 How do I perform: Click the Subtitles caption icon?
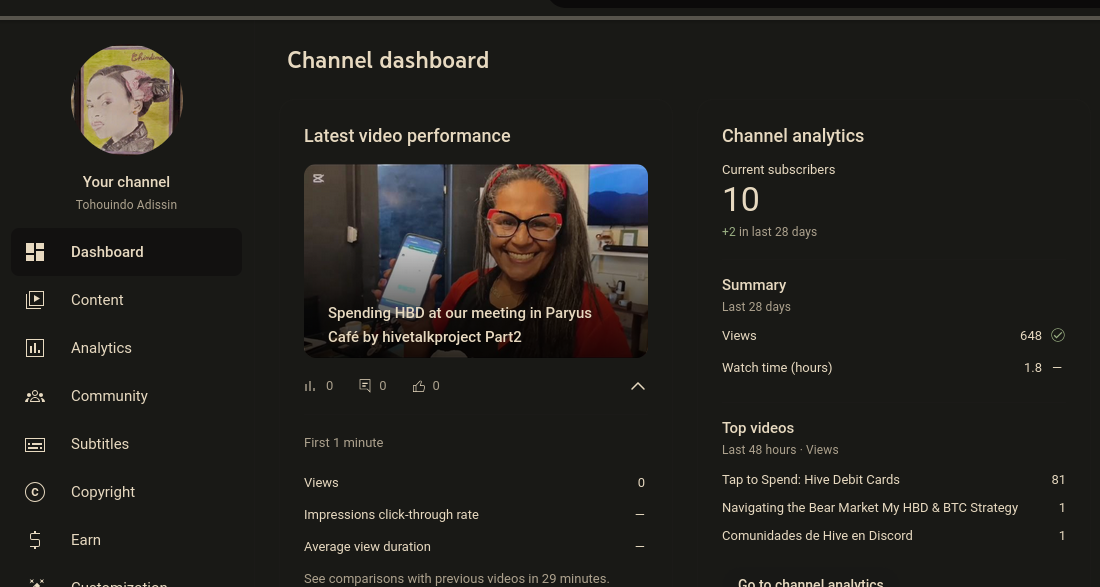pos(35,445)
